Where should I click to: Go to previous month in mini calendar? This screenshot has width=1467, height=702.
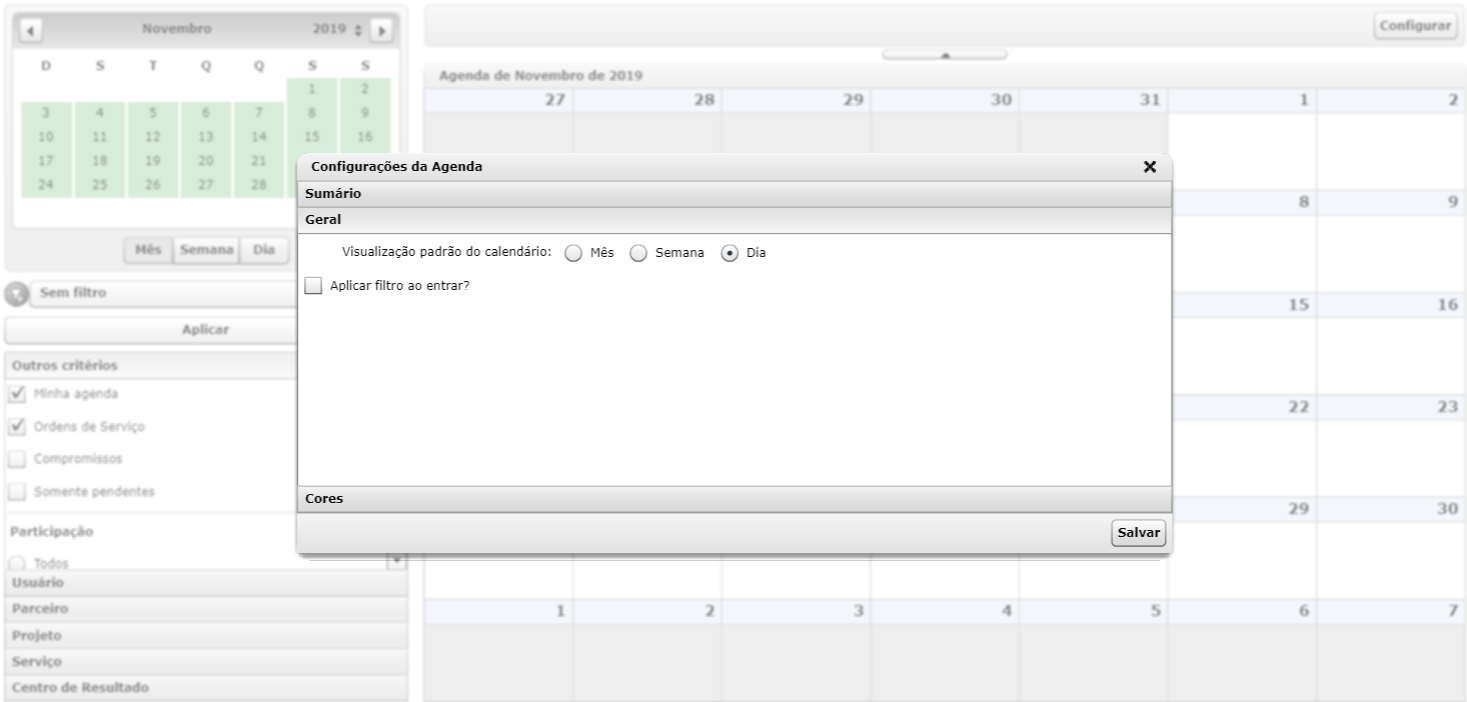(30, 31)
